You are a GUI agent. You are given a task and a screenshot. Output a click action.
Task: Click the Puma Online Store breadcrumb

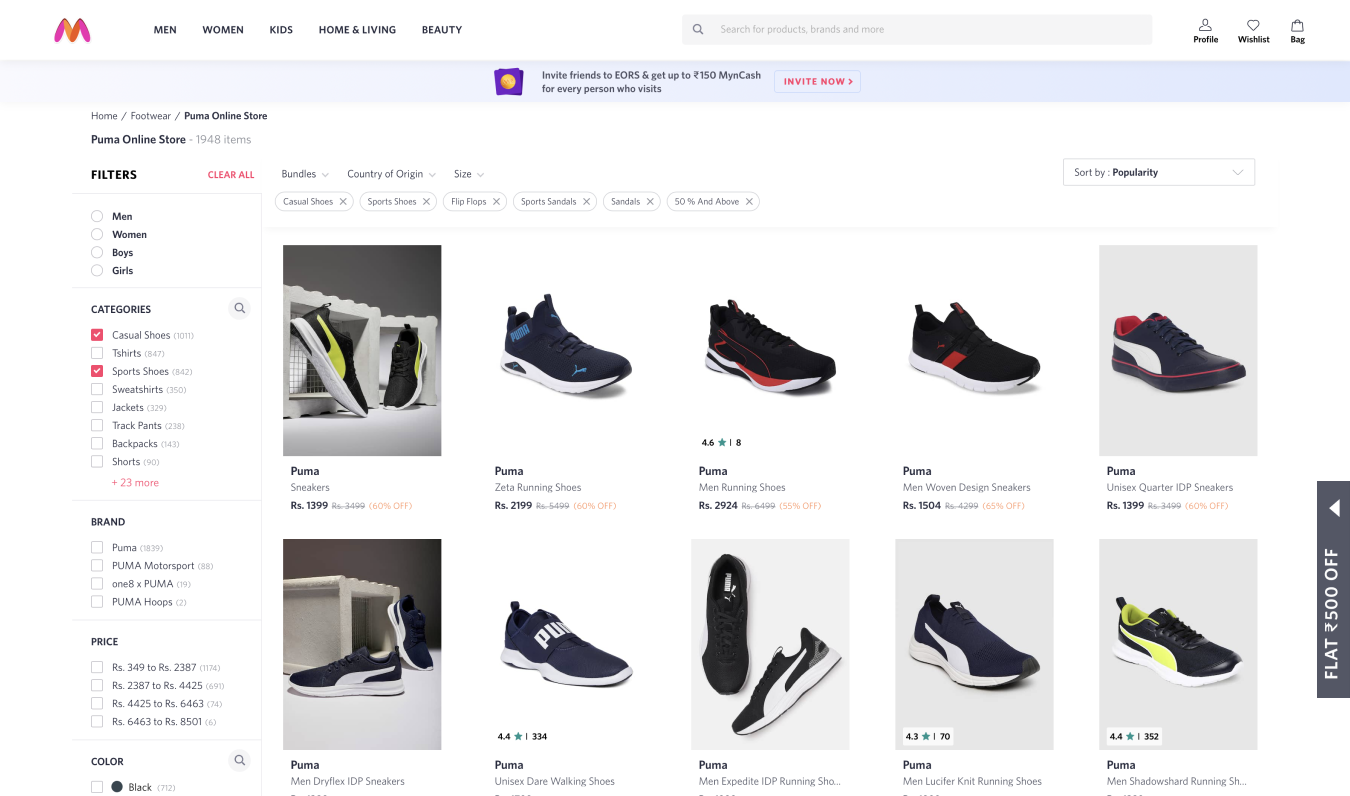pyautogui.click(x=226, y=116)
